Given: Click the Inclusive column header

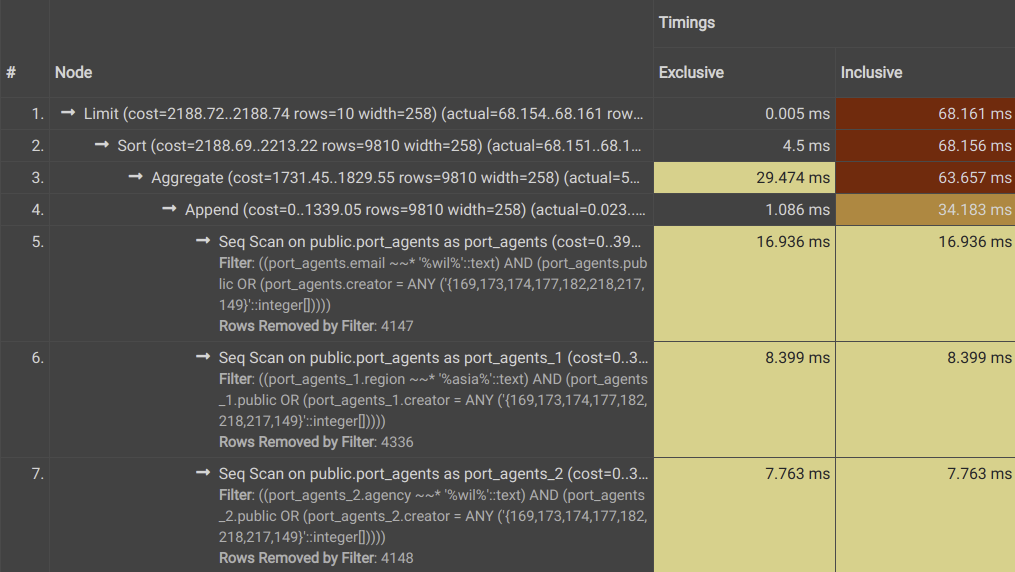Looking at the screenshot, I should pyautogui.click(x=871, y=72).
